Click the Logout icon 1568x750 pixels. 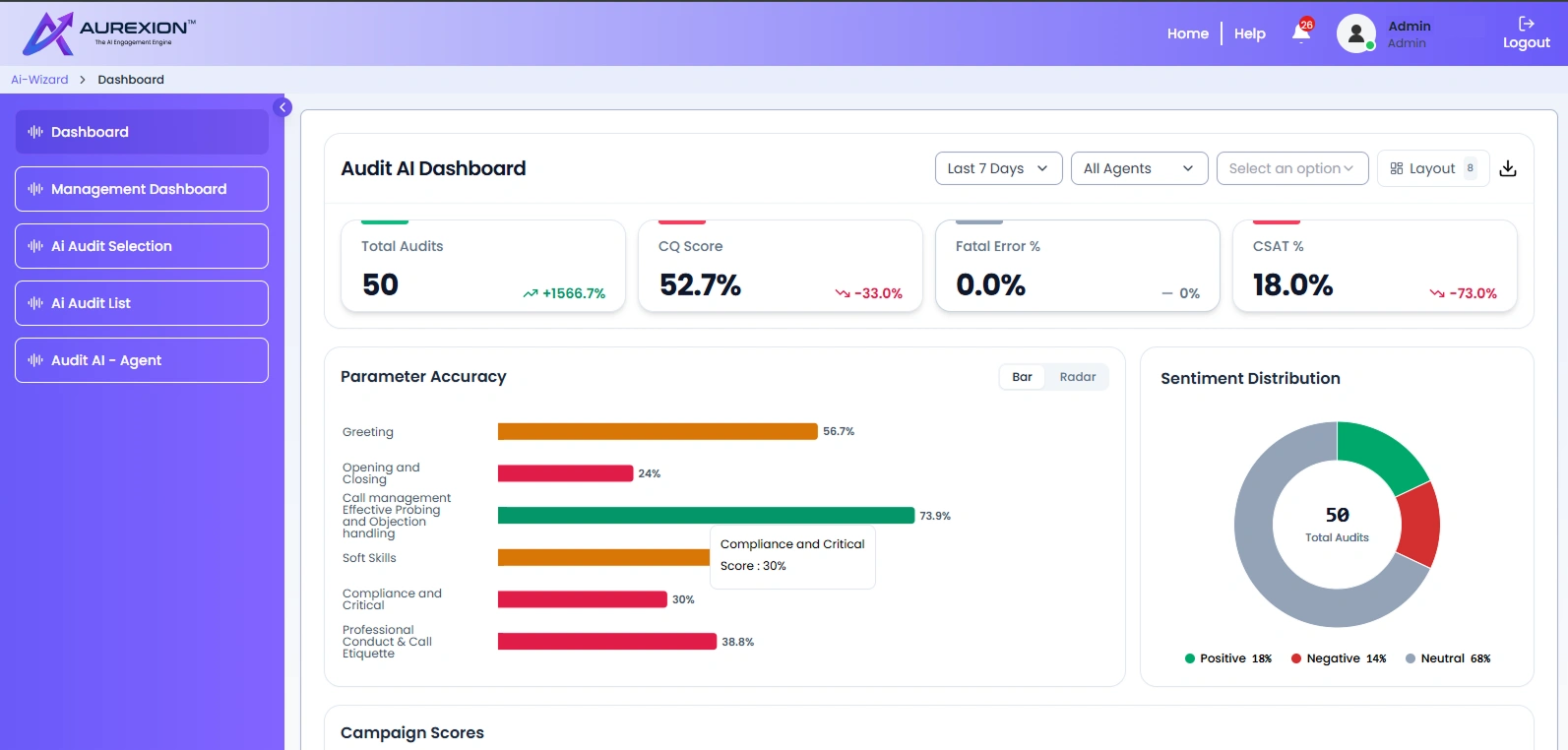coord(1526,24)
